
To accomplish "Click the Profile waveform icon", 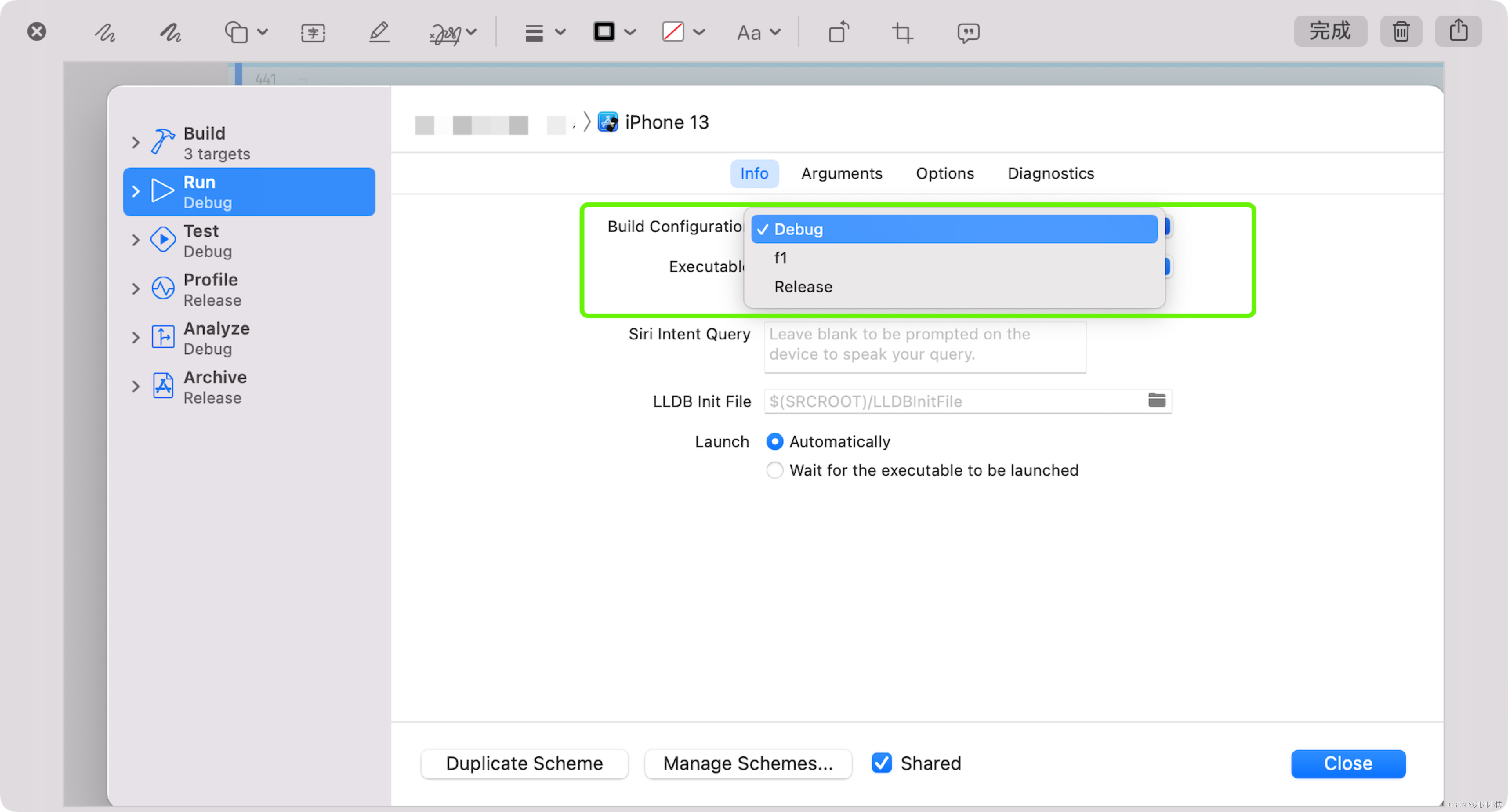I will pos(163,288).
